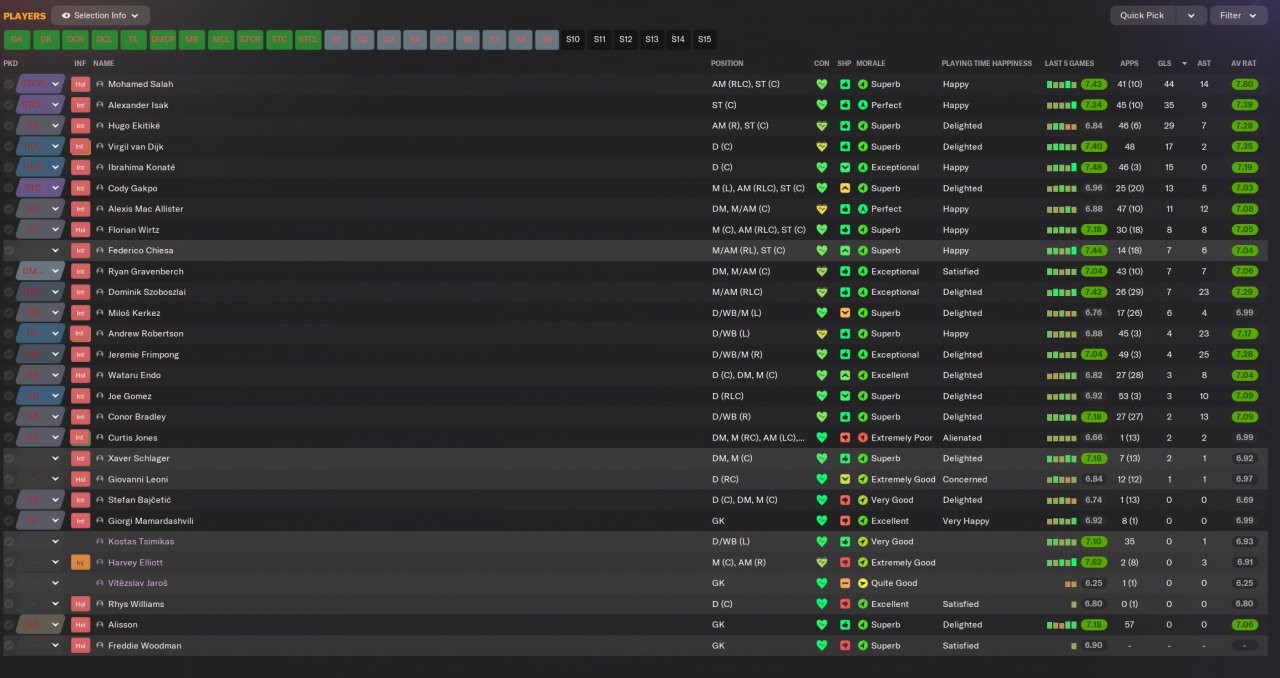Select the S10 substitute slot
The height and width of the screenshot is (678, 1280).
[572, 40]
